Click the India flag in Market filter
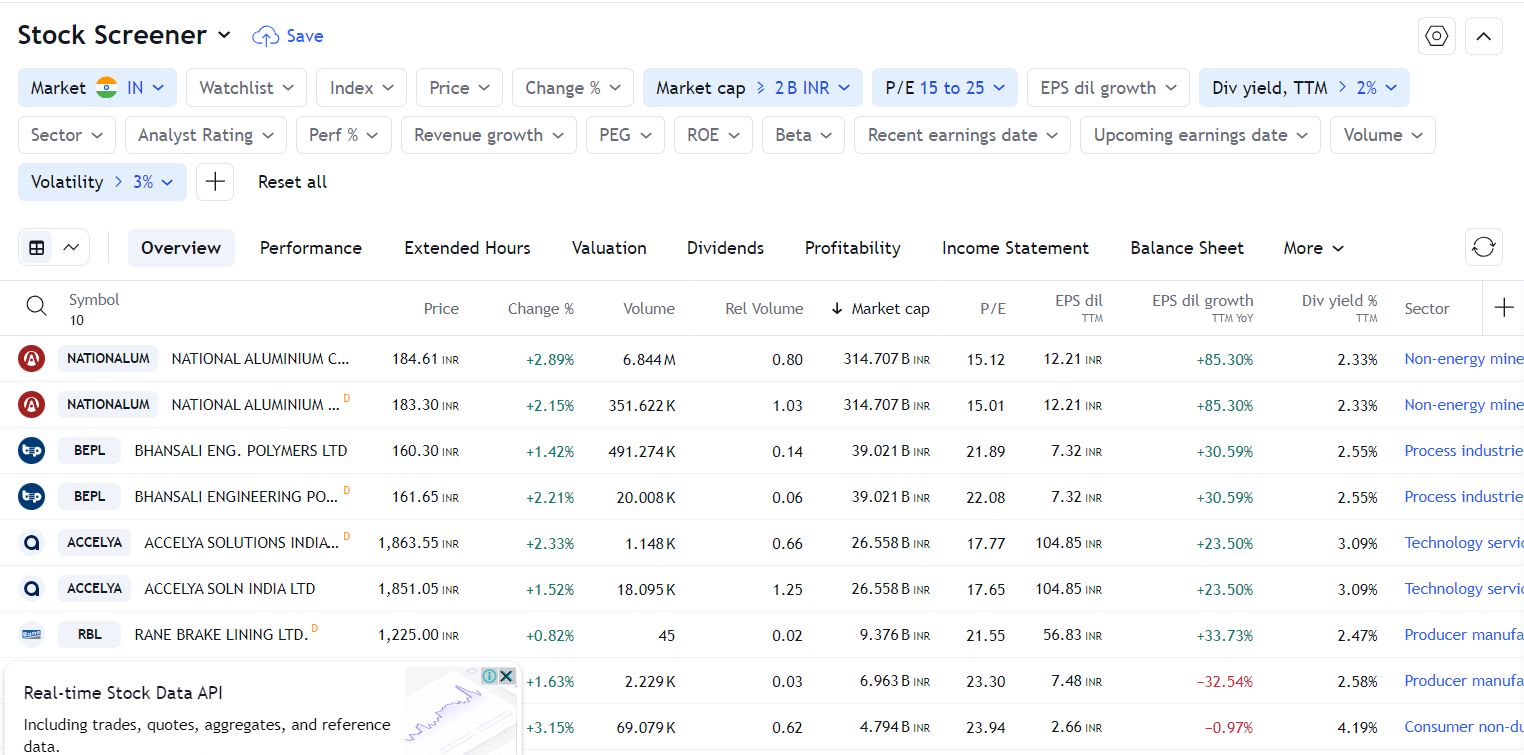The image size is (1524, 755). tap(106, 88)
